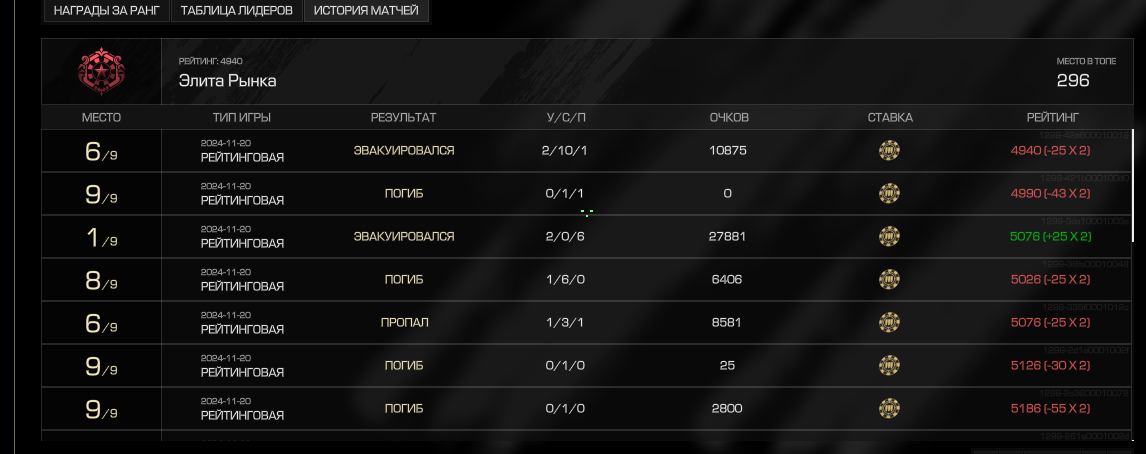Click the bet chip in the 25 points row
Viewport: 1146px width, 454px height.
tap(889, 366)
